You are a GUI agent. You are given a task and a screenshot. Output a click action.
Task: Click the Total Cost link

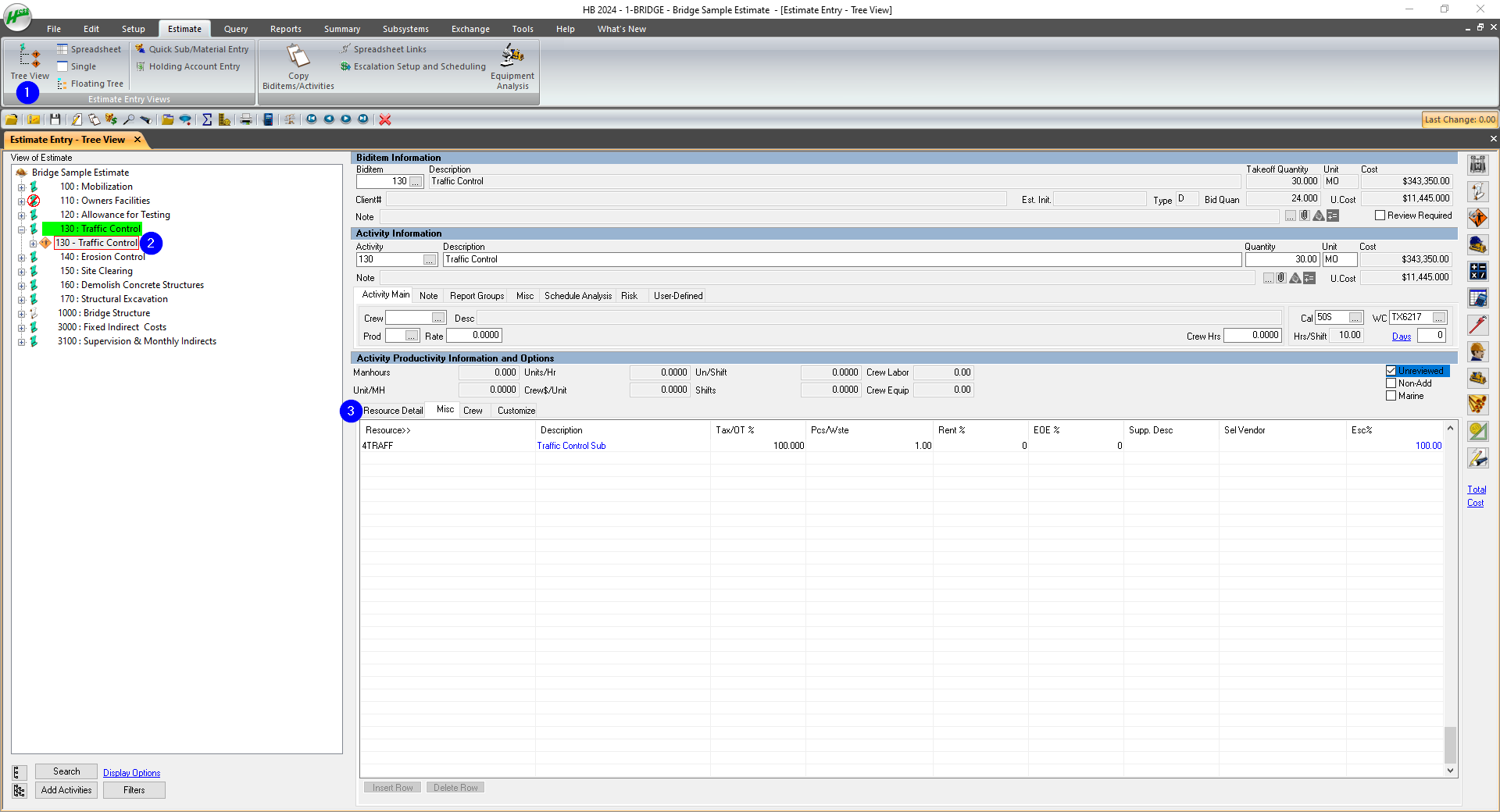[1477, 497]
